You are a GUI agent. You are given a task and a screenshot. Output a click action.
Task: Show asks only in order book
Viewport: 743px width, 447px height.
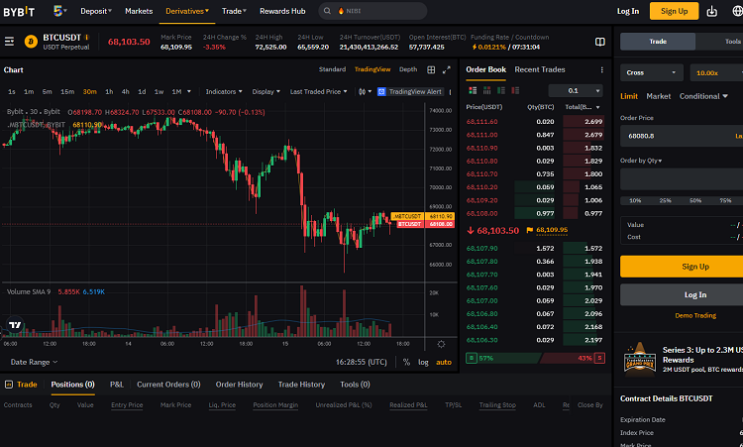pos(515,90)
